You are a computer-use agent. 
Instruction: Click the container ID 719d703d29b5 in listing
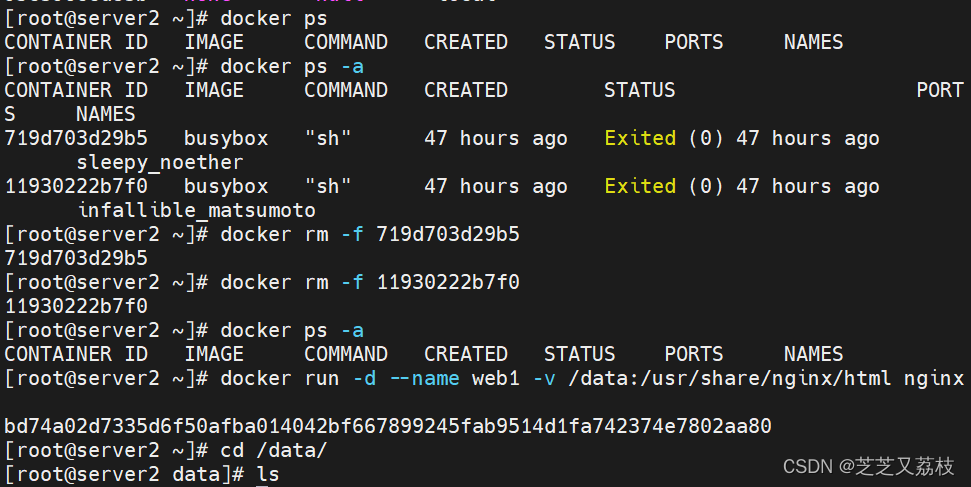pos(76,138)
